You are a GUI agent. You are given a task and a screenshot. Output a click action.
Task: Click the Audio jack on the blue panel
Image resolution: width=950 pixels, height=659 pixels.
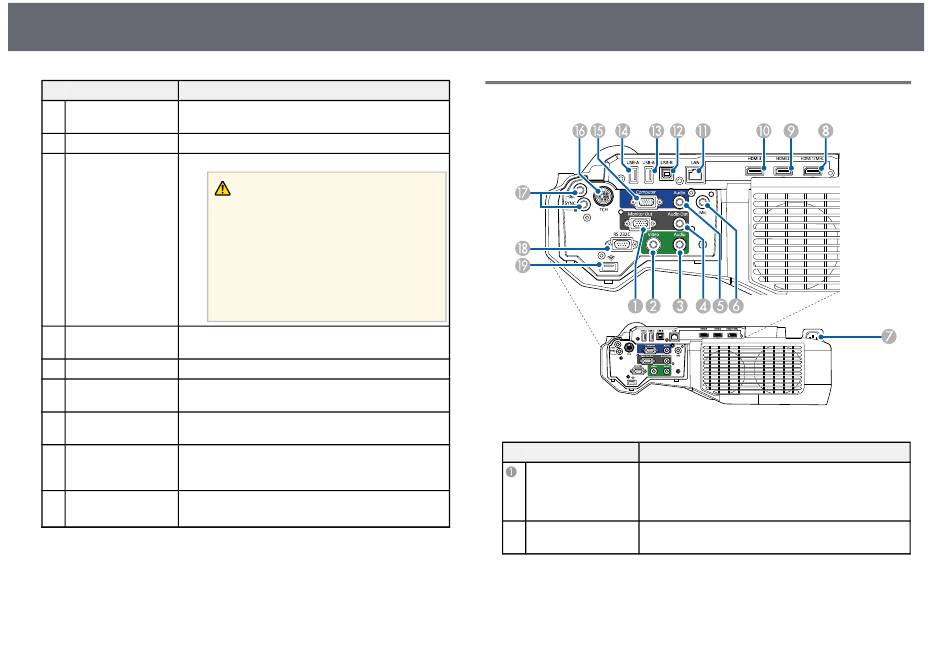680,203
